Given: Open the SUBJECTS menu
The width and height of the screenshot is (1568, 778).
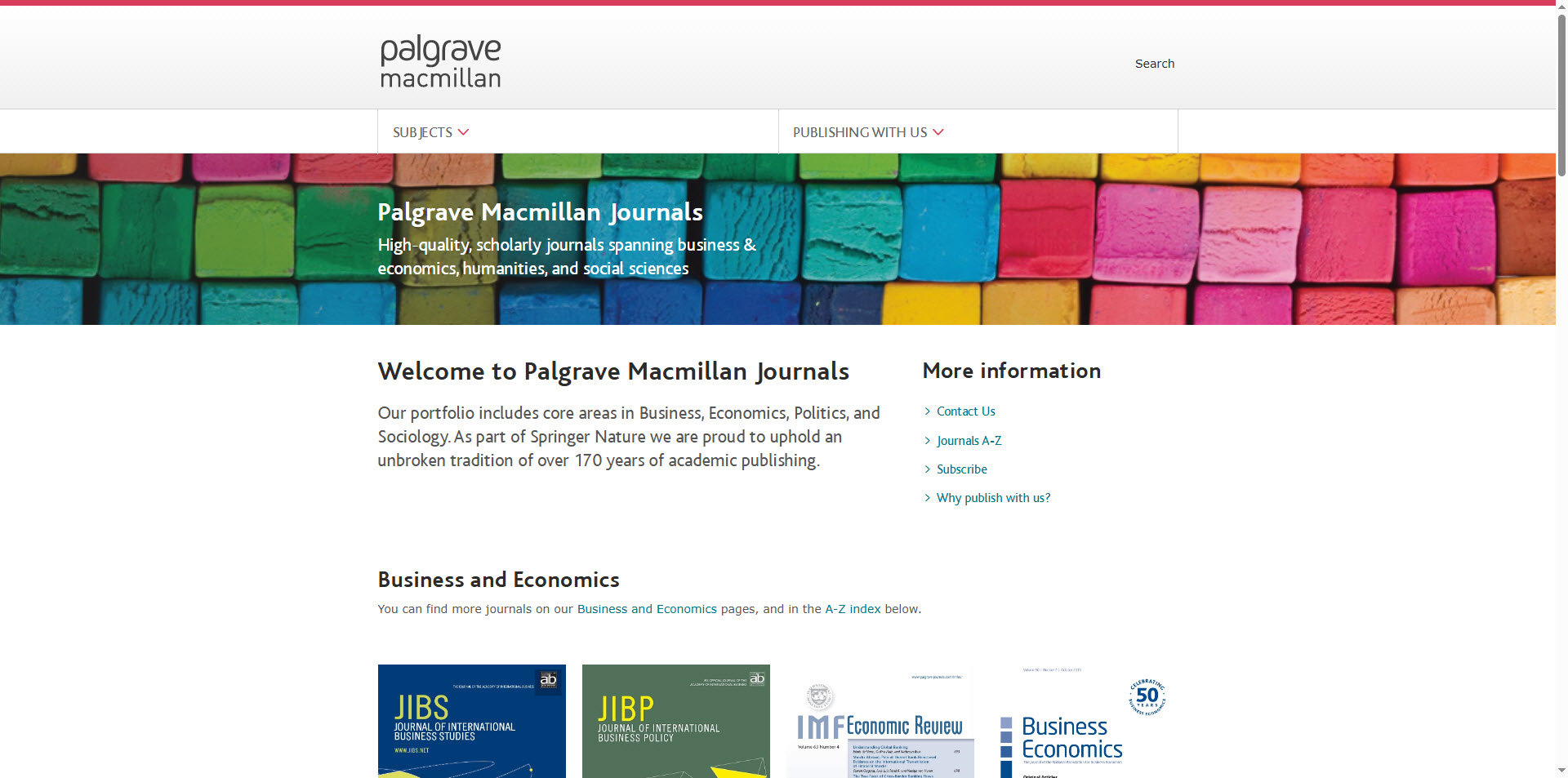Looking at the screenshot, I should 422,132.
